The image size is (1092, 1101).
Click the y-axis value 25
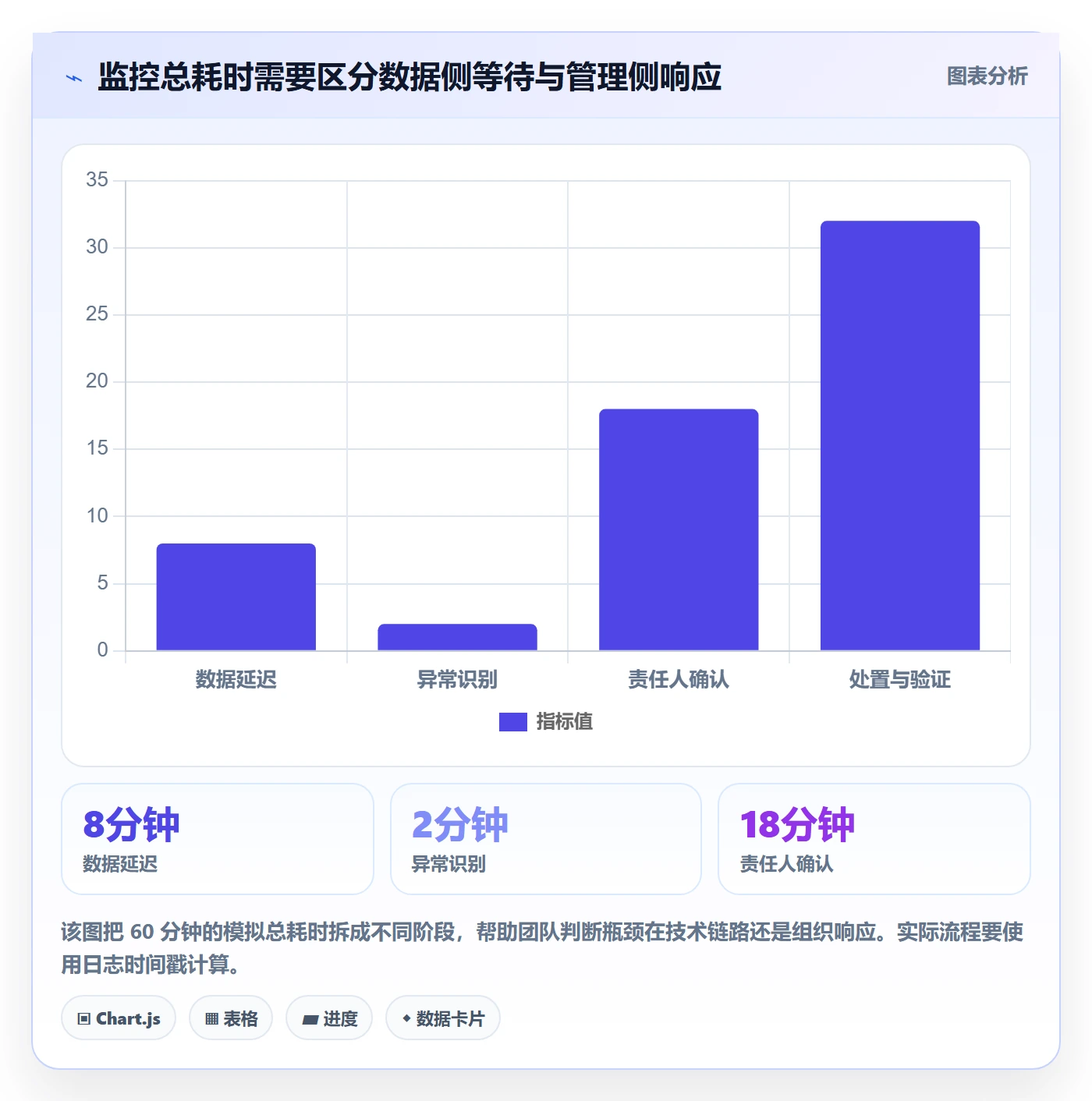click(97, 314)
